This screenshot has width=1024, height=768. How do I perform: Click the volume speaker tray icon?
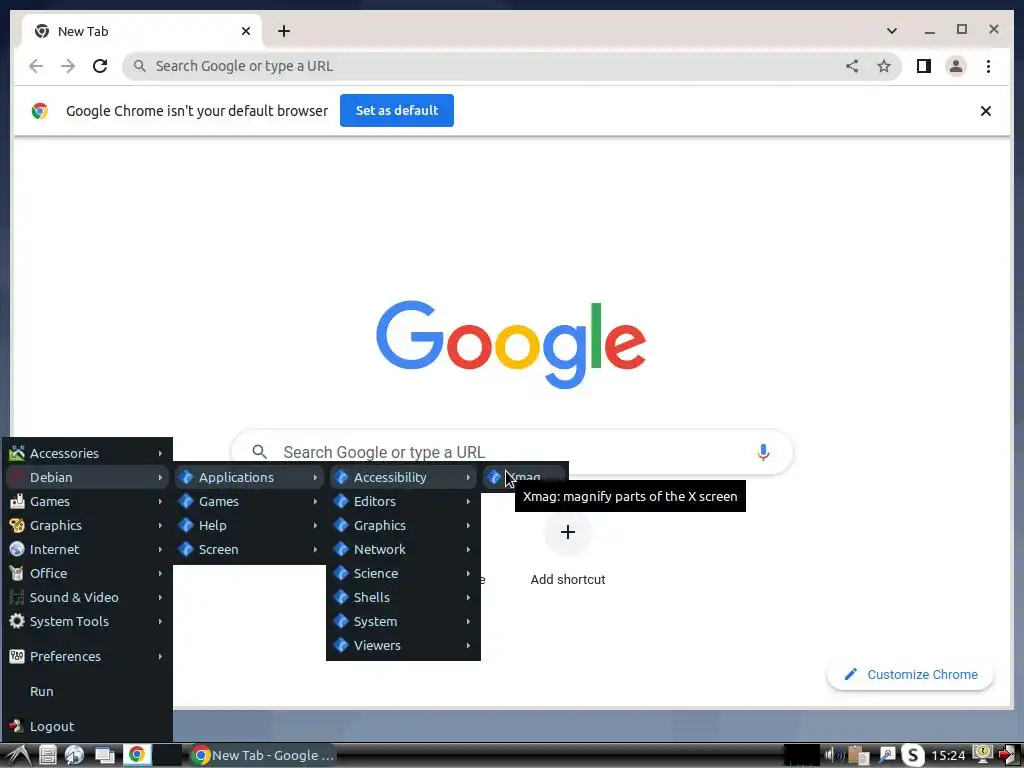(x=833, y=756)
